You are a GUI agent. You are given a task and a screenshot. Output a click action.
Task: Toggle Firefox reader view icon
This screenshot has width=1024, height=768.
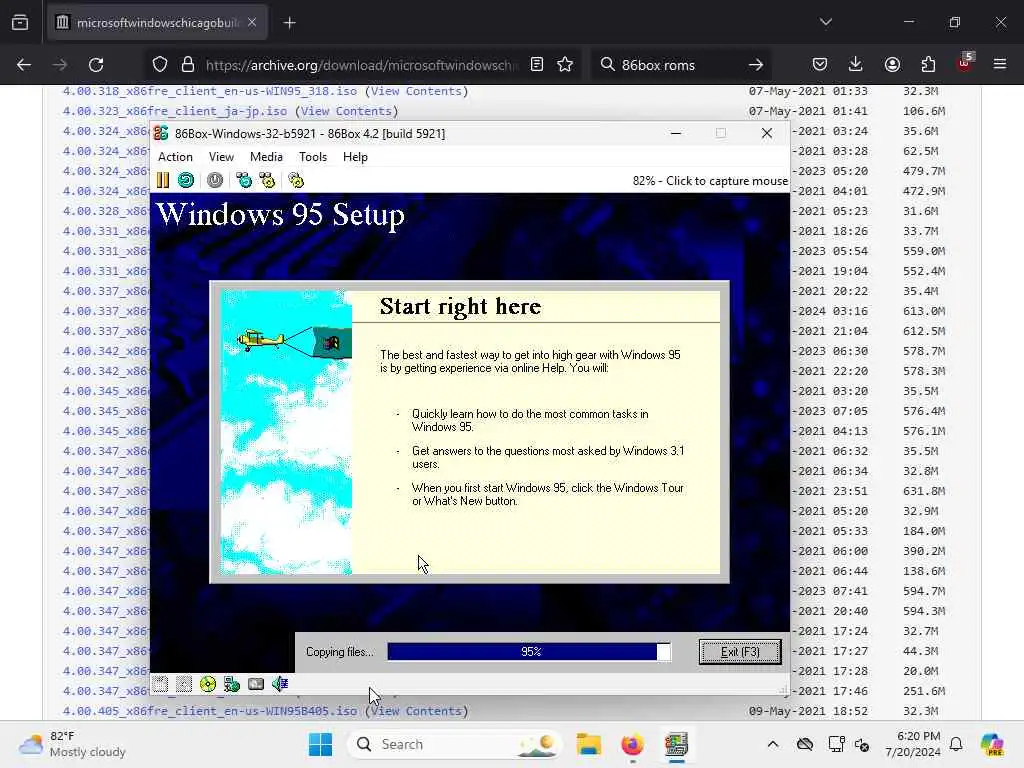[537, 64]
